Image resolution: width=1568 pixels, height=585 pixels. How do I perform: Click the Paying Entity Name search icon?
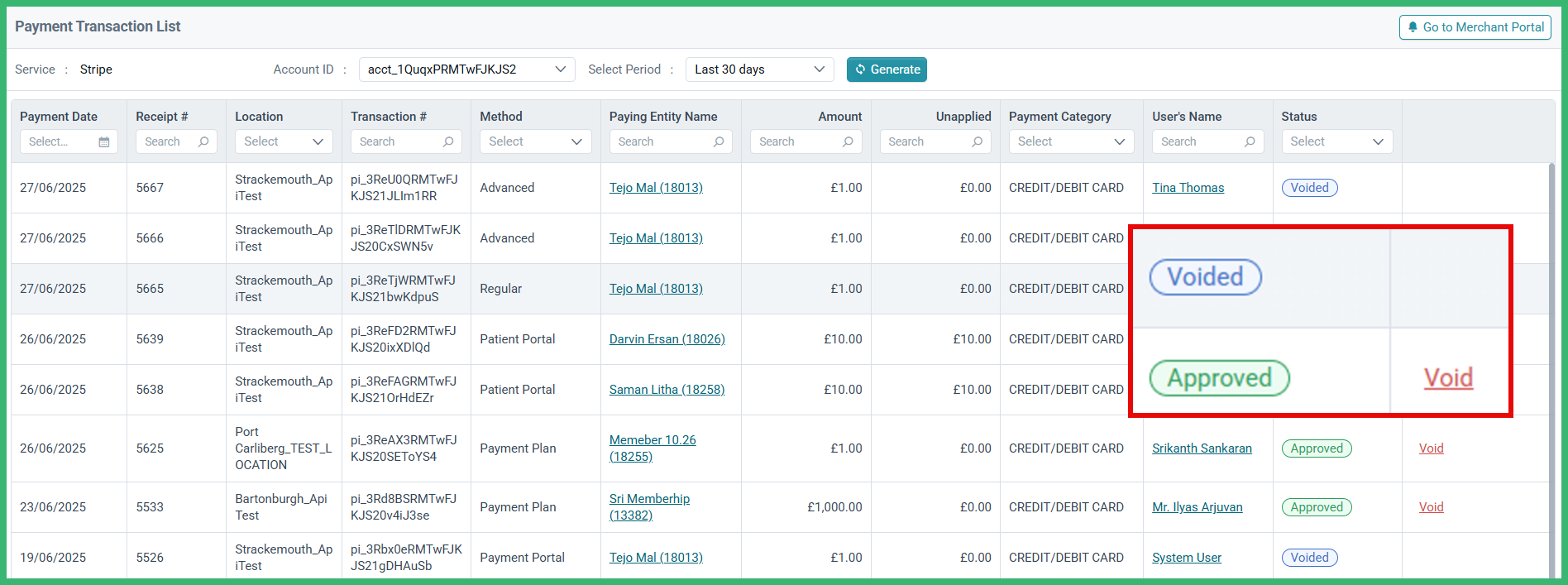tap(719, 141)
